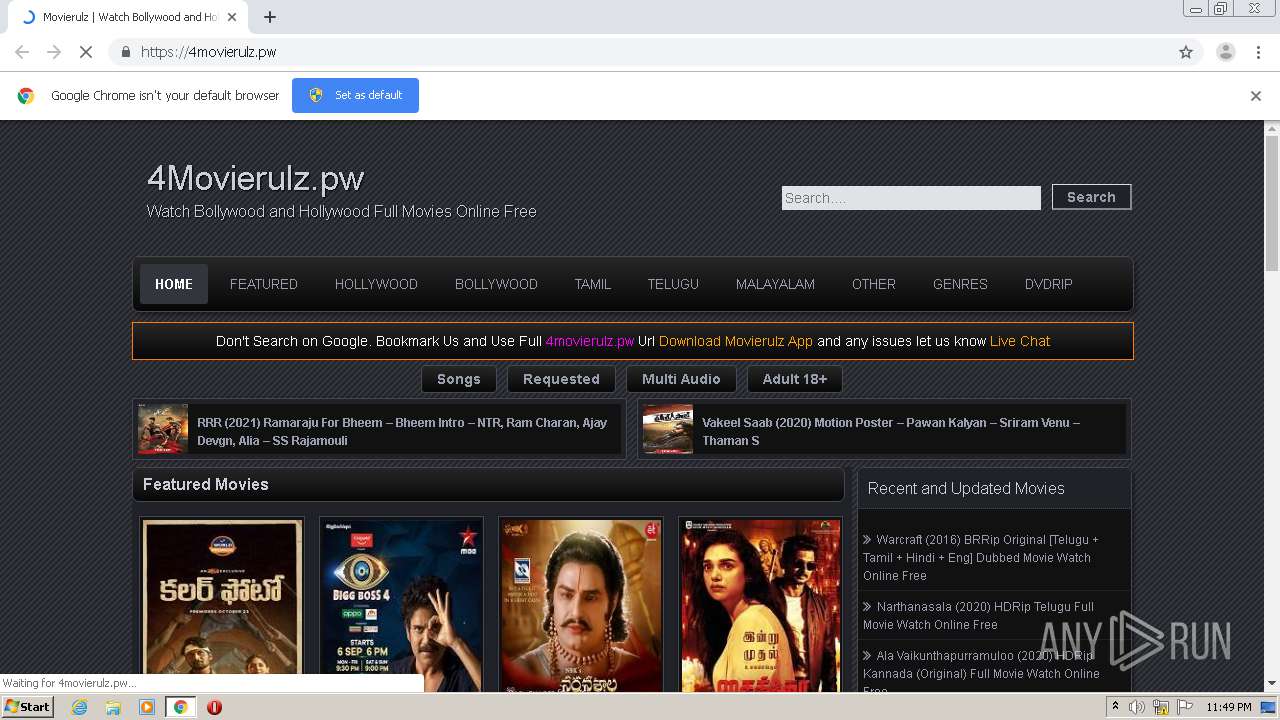View site info via the lock icon
1280x720 pixels.
[125, 52]
